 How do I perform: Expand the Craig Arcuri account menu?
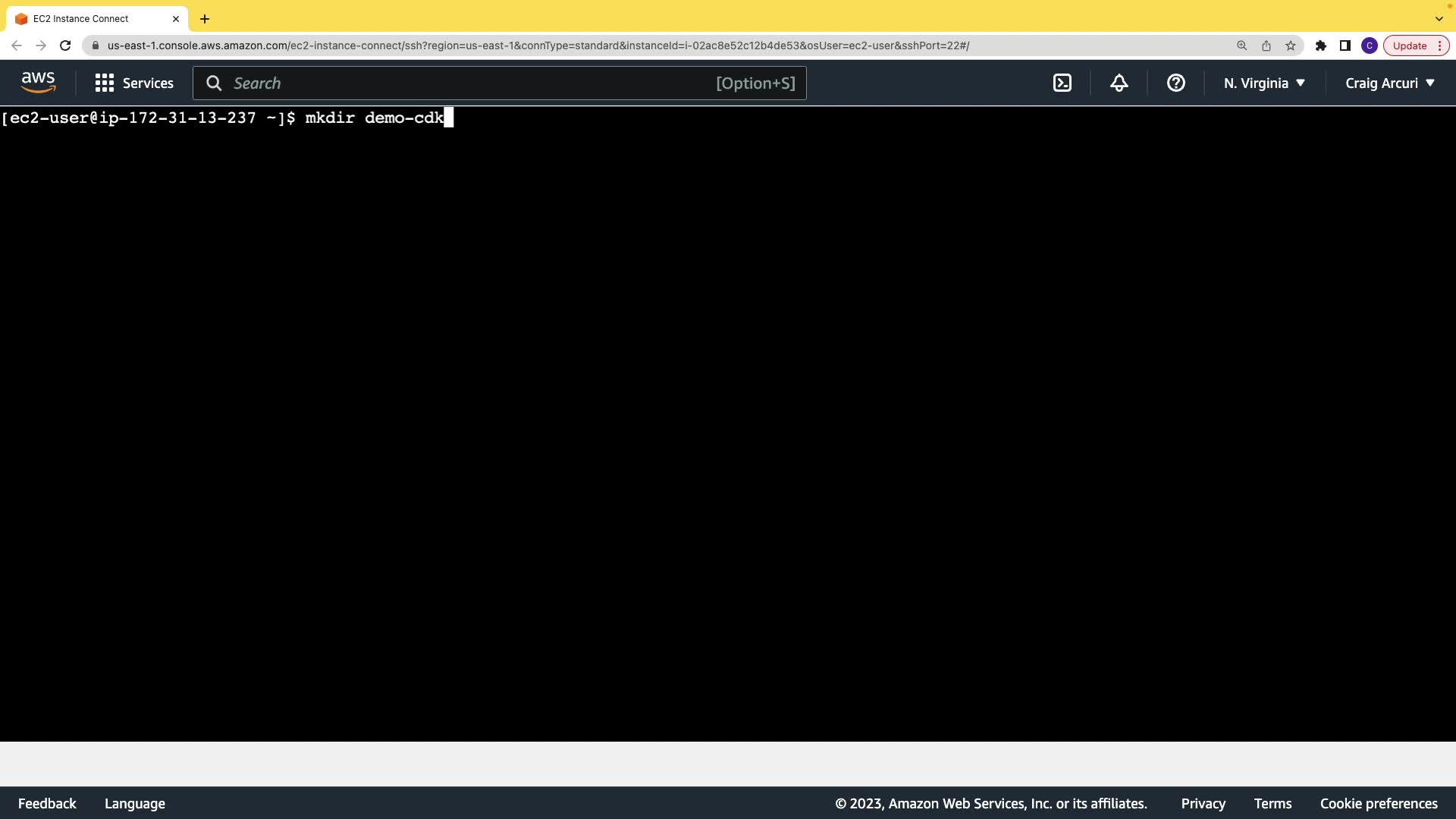pyautogui.click(x=1389, y=83)
